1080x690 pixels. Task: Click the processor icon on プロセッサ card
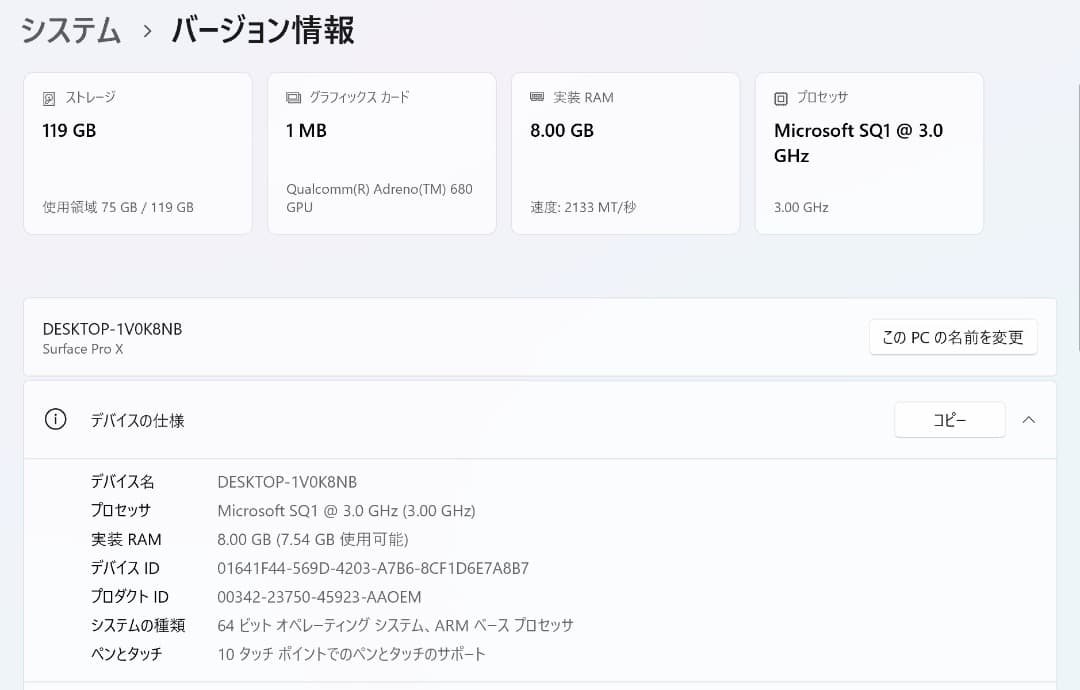[x=779, y=97]
